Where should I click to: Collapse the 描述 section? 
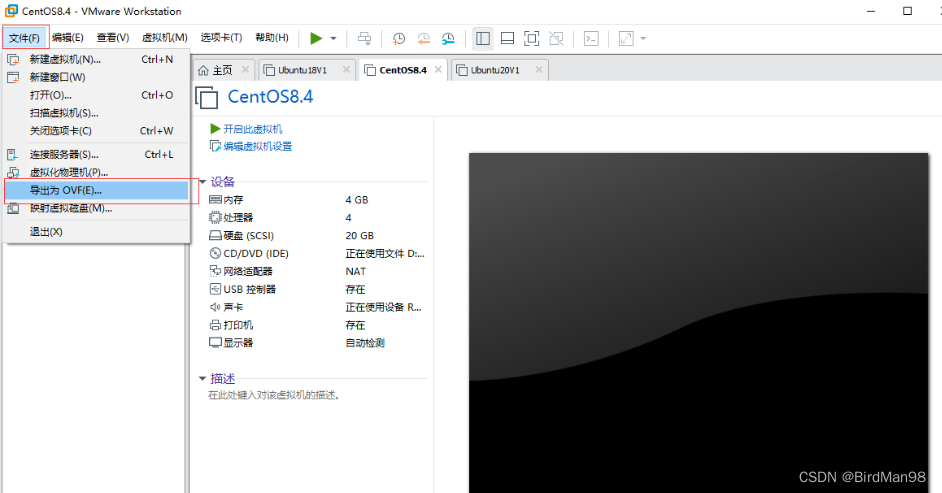tap(203, 378)
